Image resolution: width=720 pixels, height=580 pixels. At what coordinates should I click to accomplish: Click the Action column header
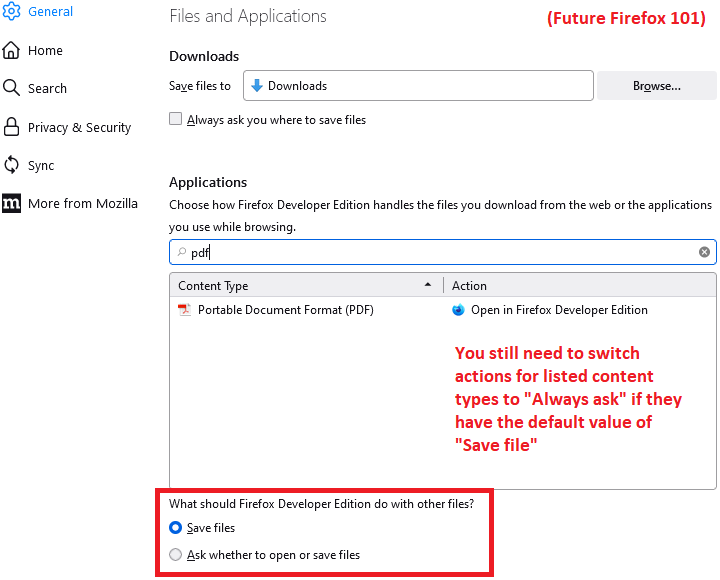(x=580, y=285)
